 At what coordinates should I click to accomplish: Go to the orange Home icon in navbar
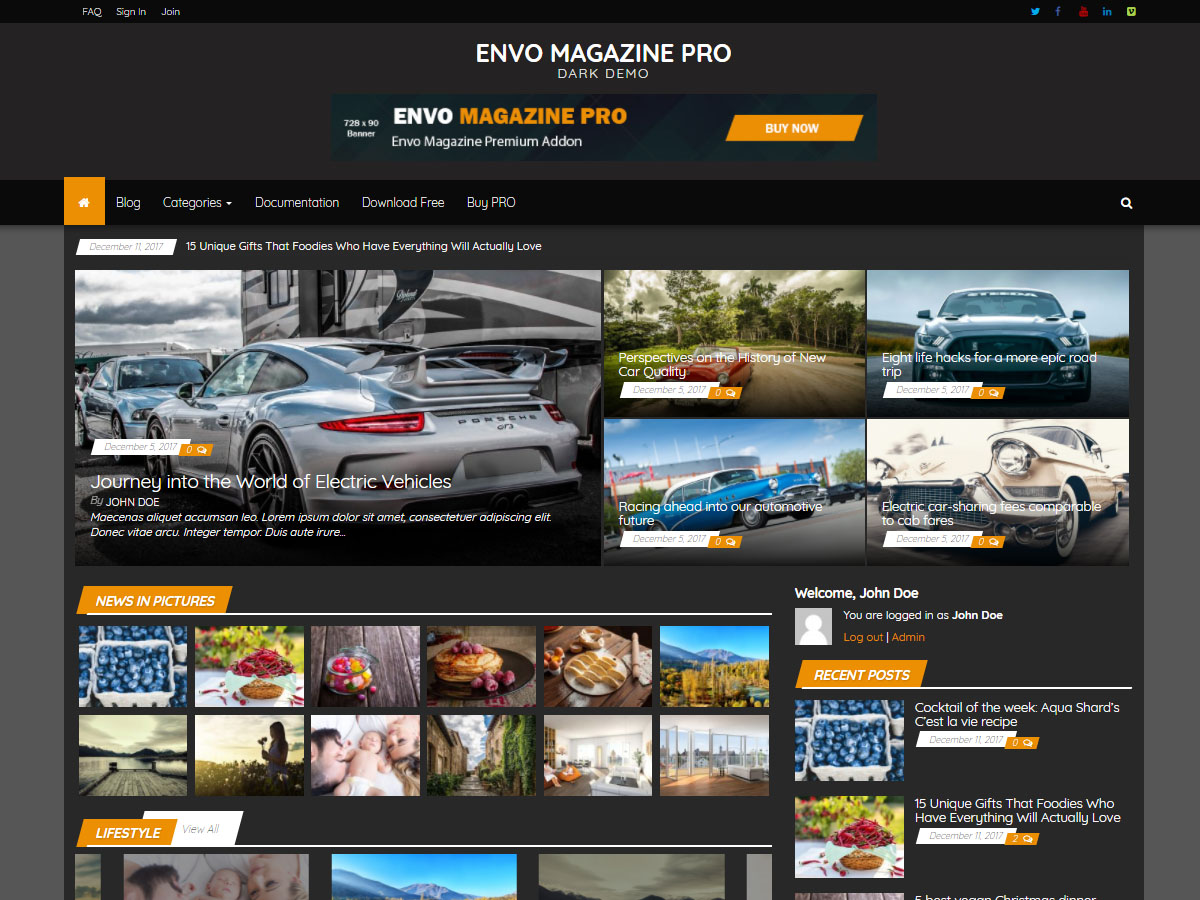tap(84, 202)
